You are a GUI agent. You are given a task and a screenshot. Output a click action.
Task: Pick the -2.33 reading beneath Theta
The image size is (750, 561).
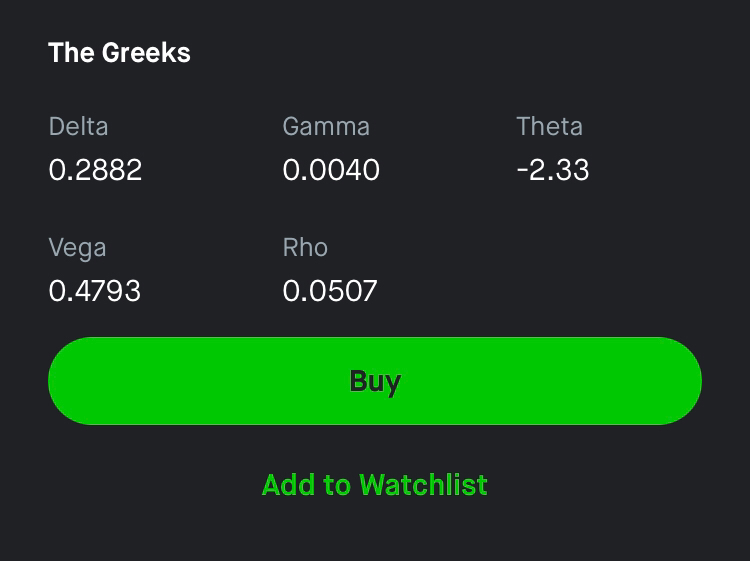tap(553, 170)
